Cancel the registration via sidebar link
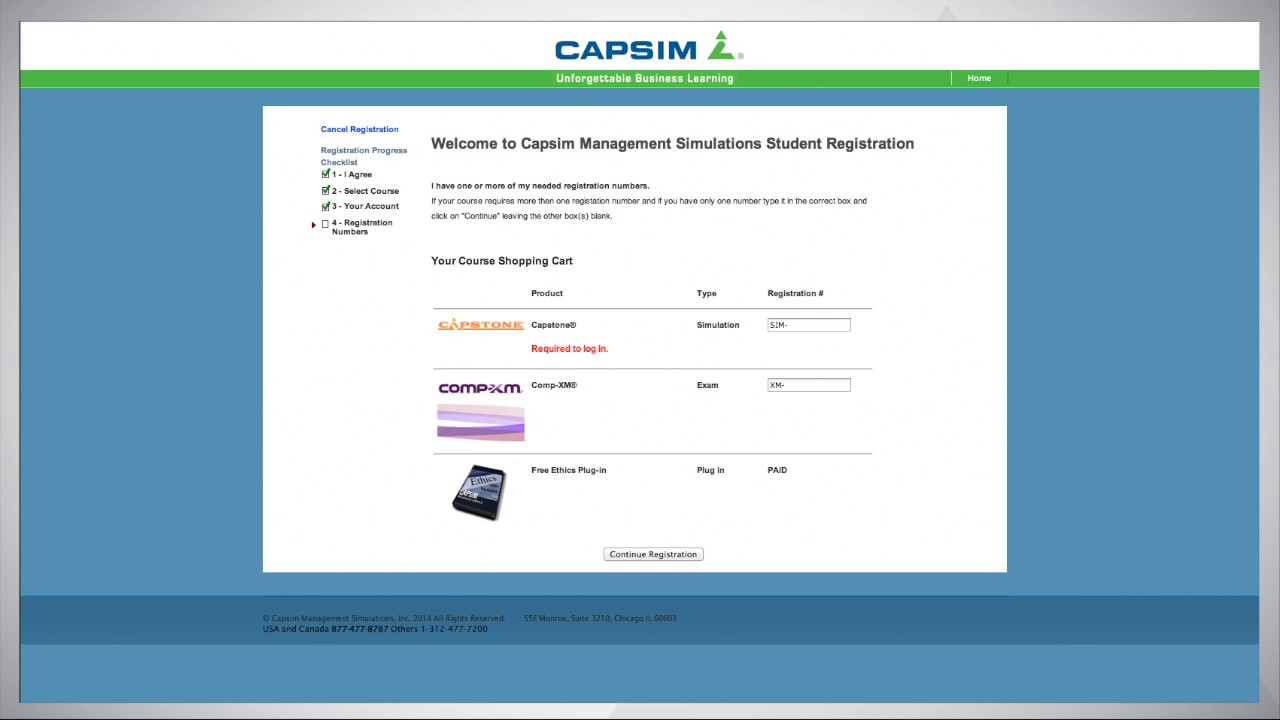Viewport: 1280px width, 720px height. (x=359, y=129)
